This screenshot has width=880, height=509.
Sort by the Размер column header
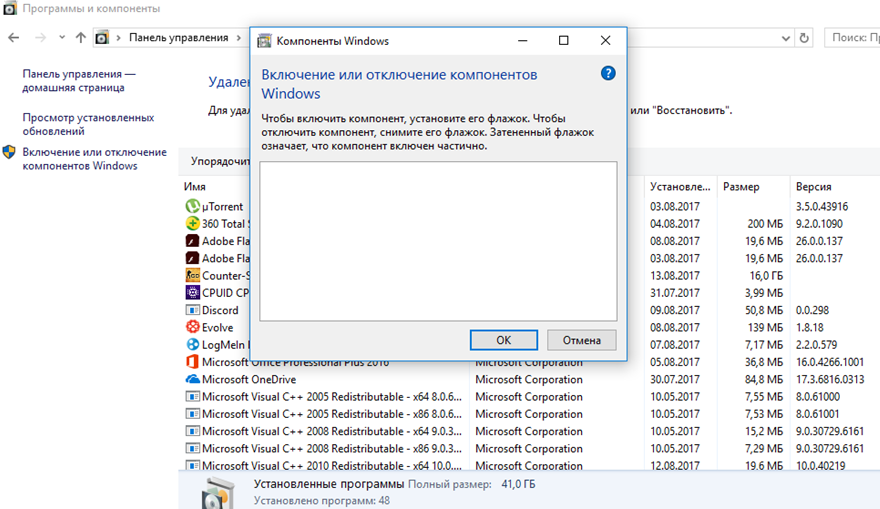(x=741, y=187)
